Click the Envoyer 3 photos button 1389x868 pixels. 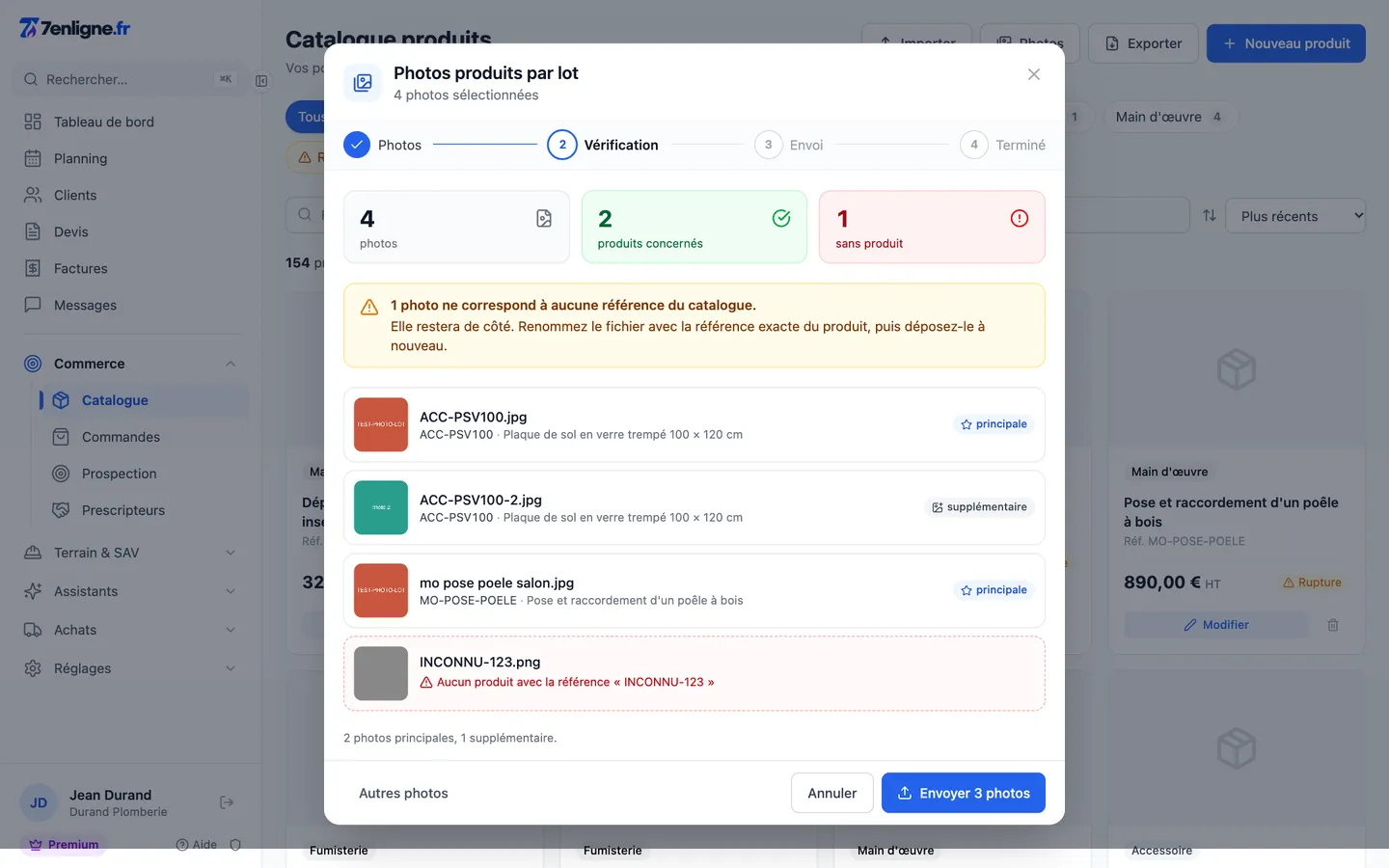tap(964, 793)
